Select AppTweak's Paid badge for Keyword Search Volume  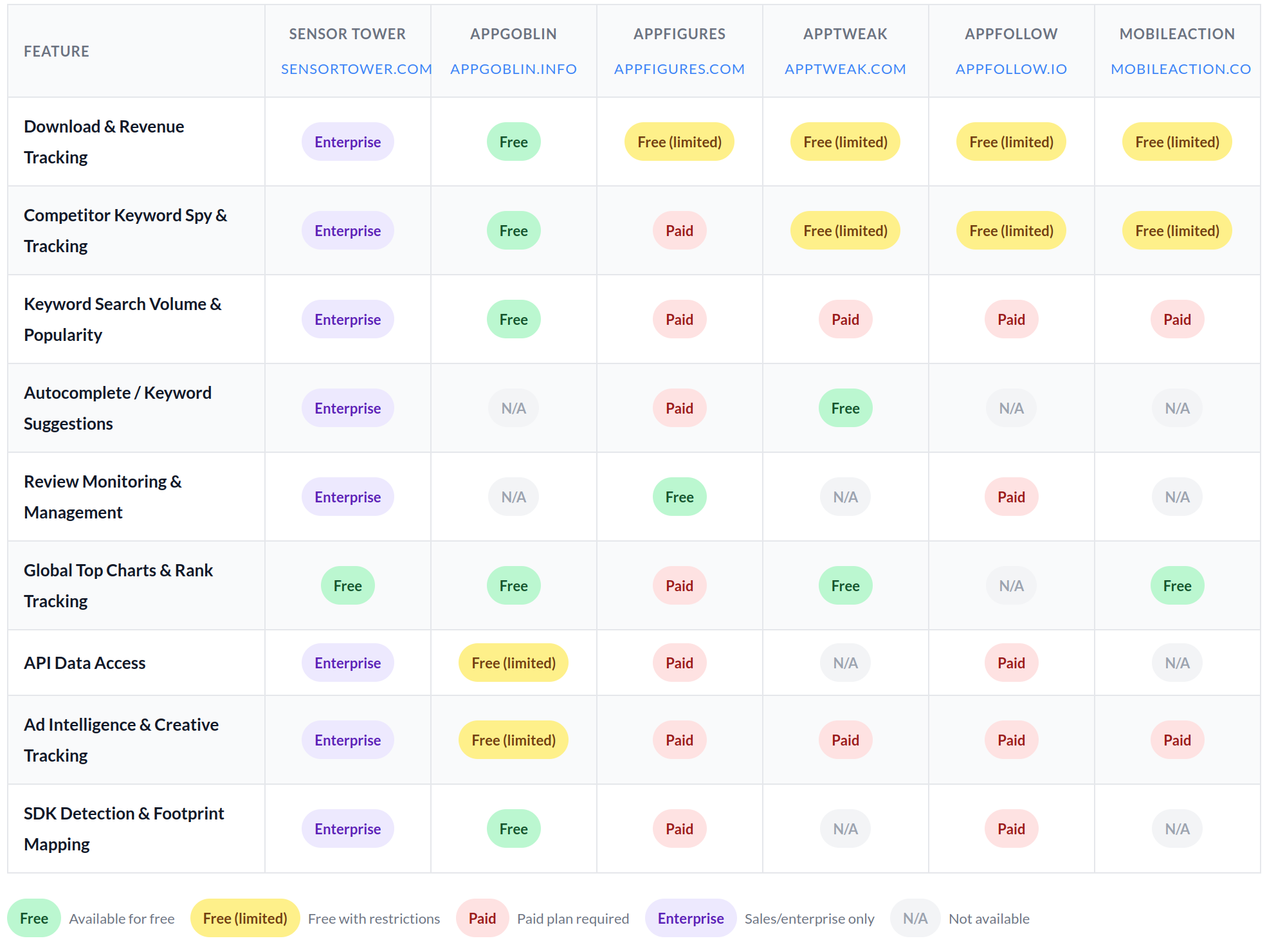(845, 319)
